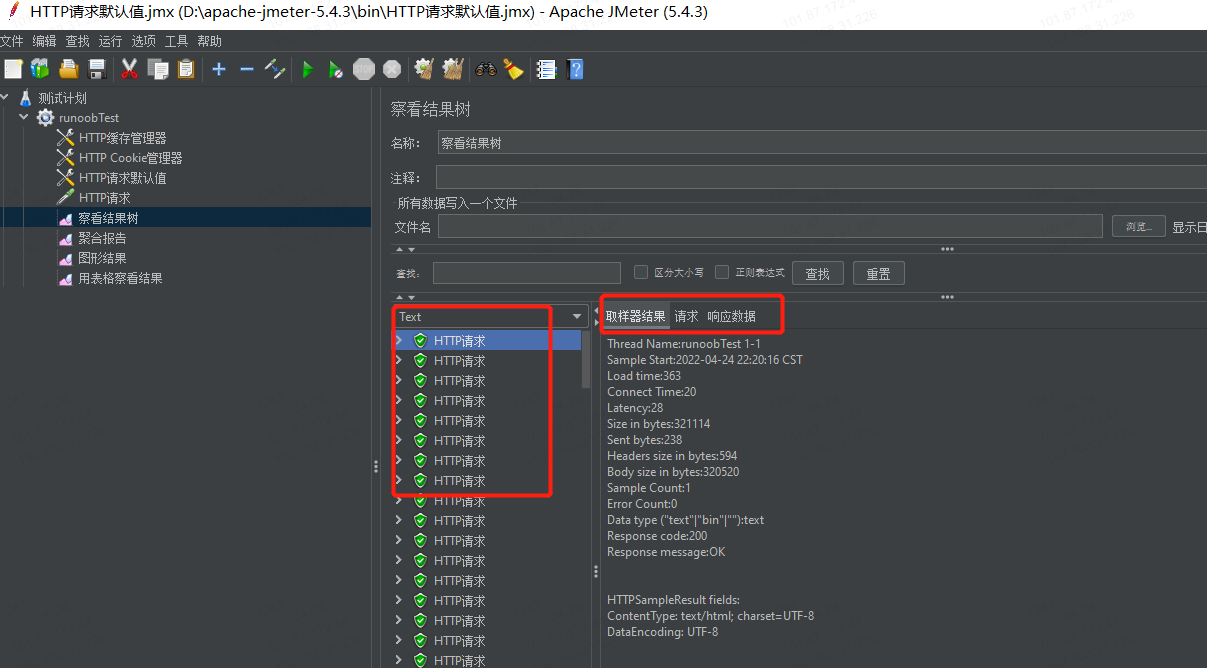Switch to the 取样器结果 tab
The height and width of the screenshot is (668, 1207).
point(636,316)
